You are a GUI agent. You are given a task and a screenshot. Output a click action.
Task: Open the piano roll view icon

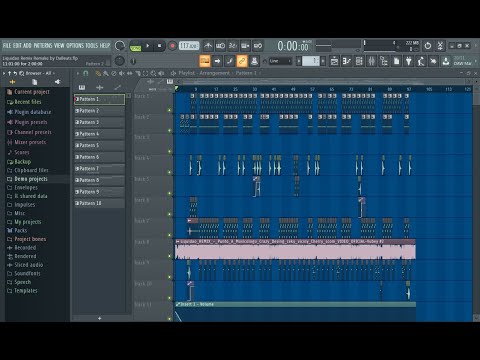pyautogui.click(x=347, y=61)
